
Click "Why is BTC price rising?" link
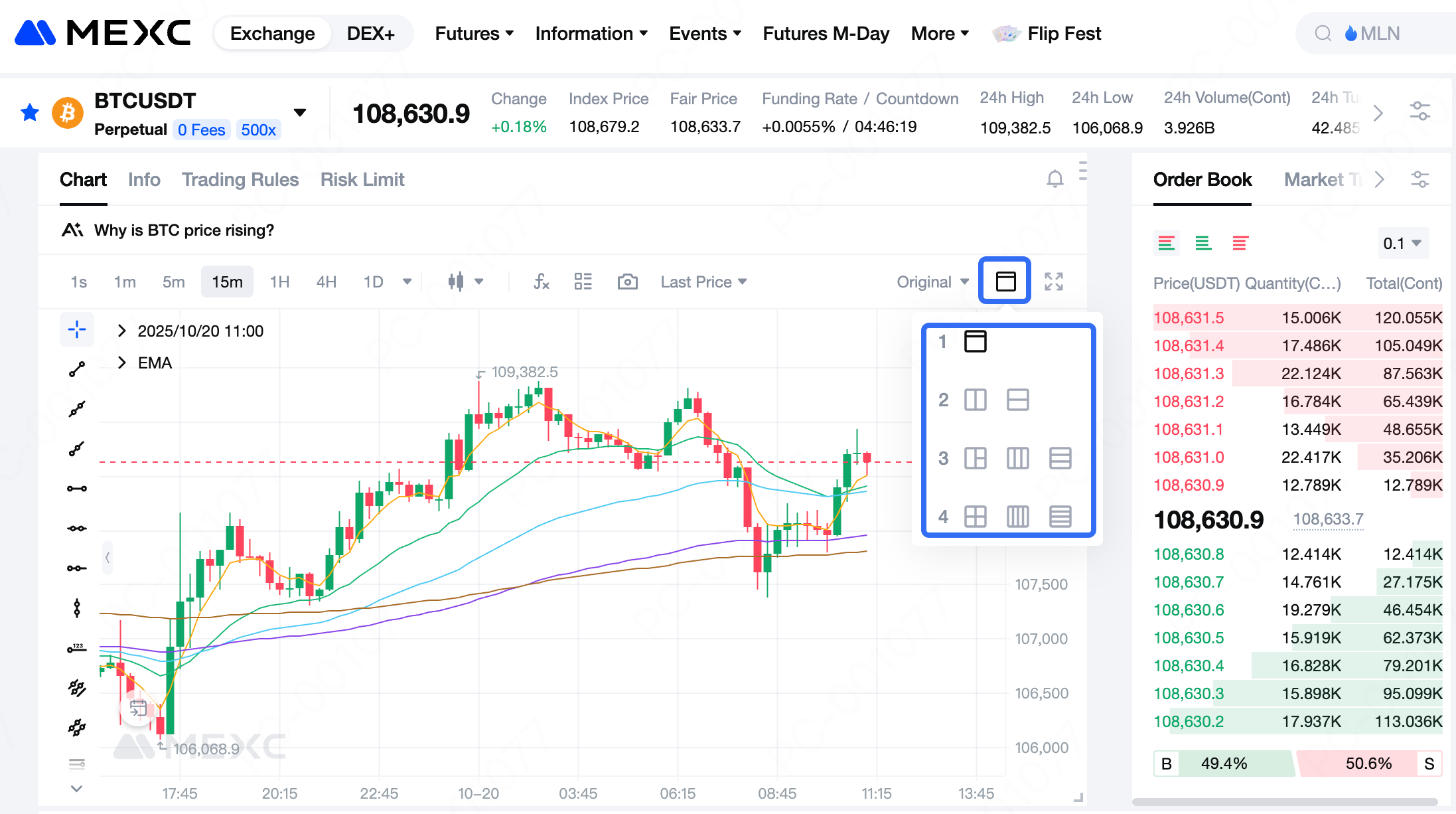click(x=184, y=230)
